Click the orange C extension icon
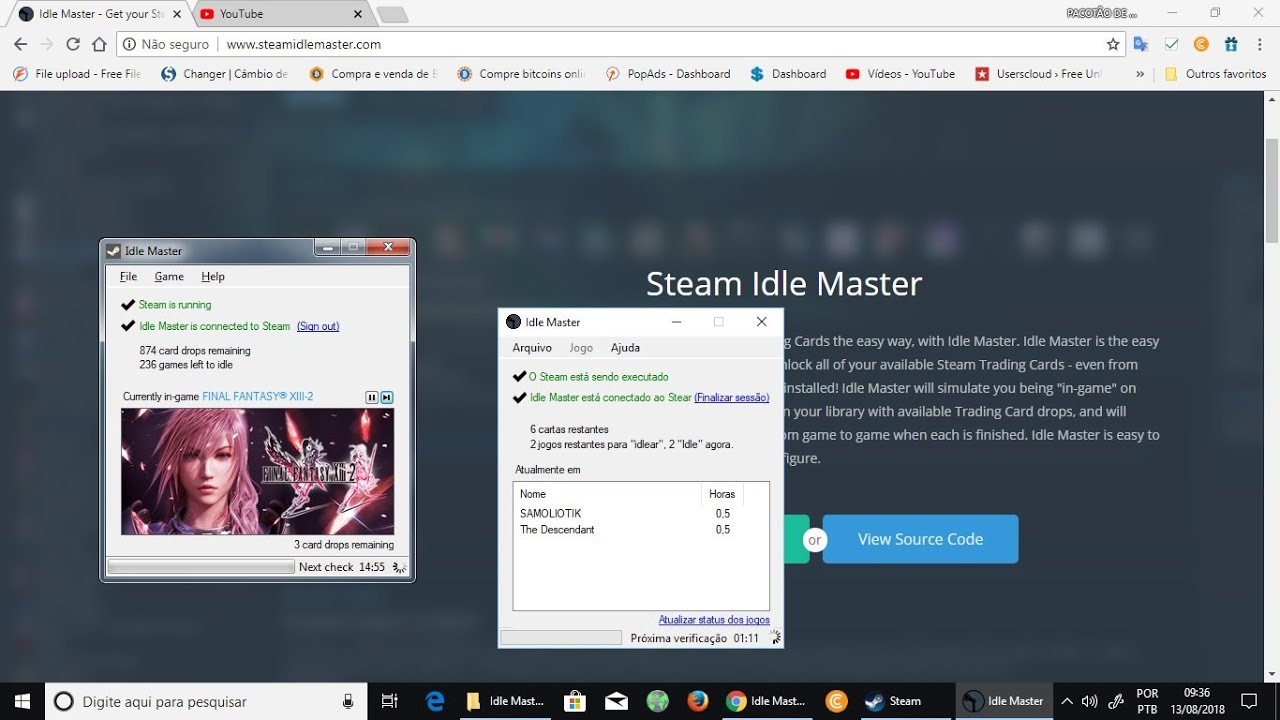Screen dimensions: 1280x720 click(x=1201, y=44)
